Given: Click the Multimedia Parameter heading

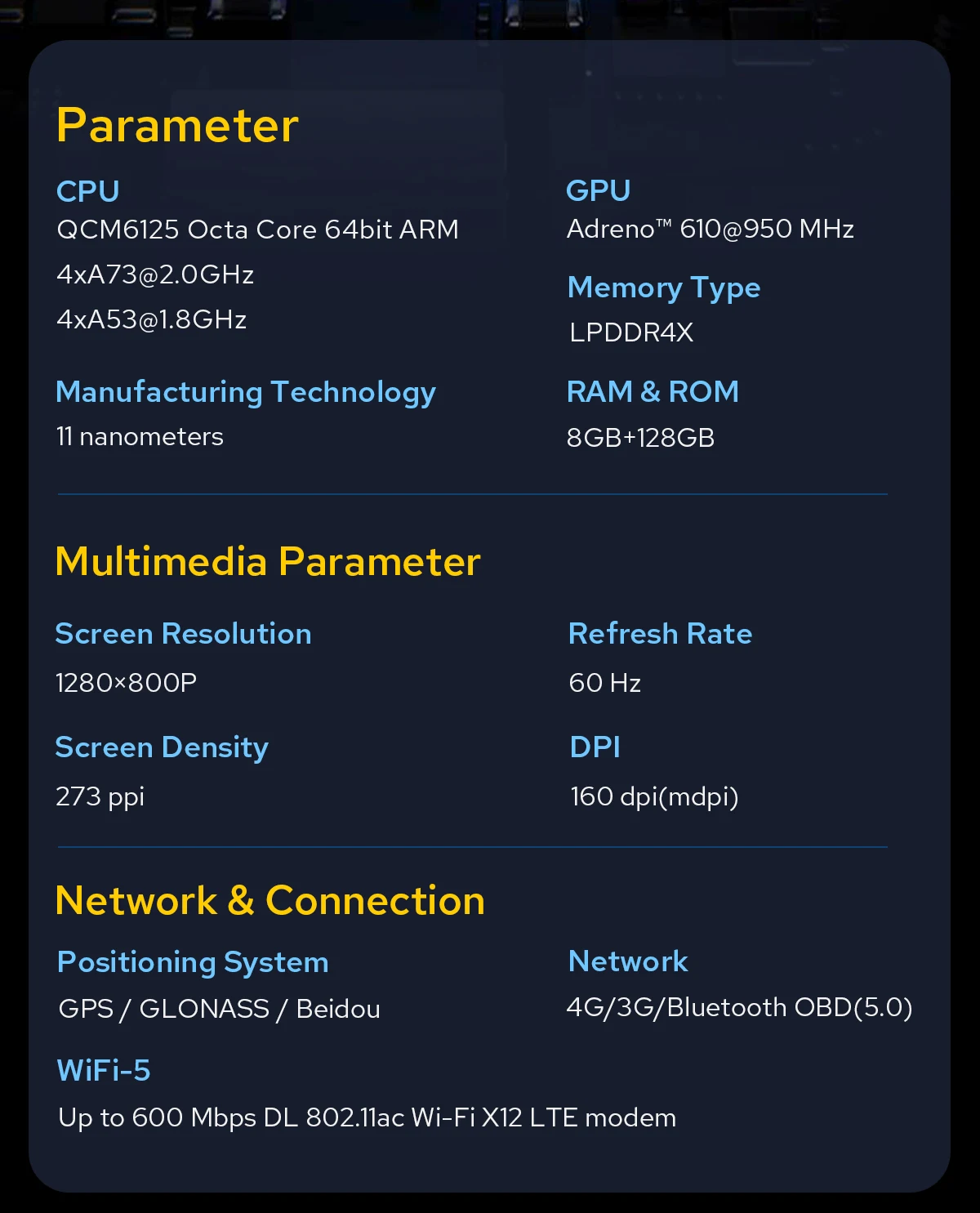Looking at the screenshot, I should (268, 562).
